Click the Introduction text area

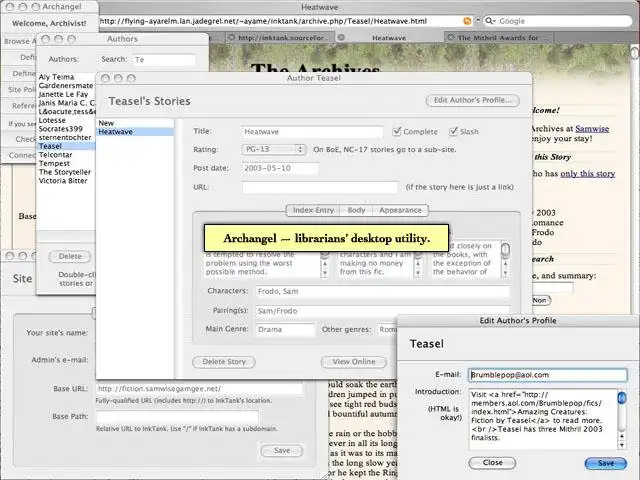click(542, 419)
